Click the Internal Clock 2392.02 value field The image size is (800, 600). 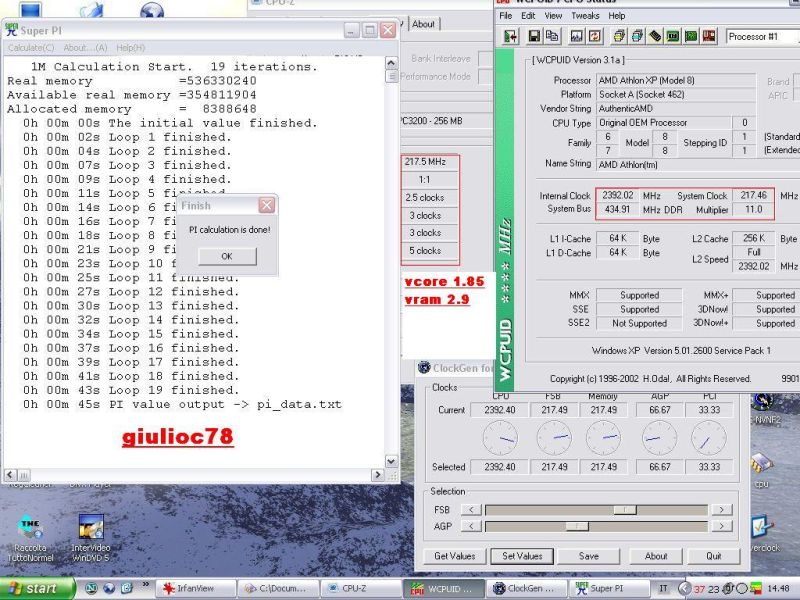coord(617,196)
